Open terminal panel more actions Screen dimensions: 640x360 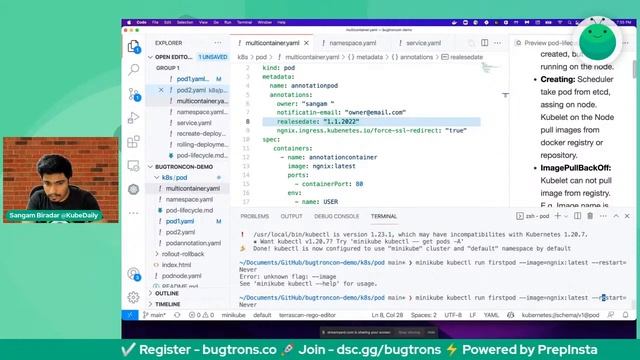point(603,216)
